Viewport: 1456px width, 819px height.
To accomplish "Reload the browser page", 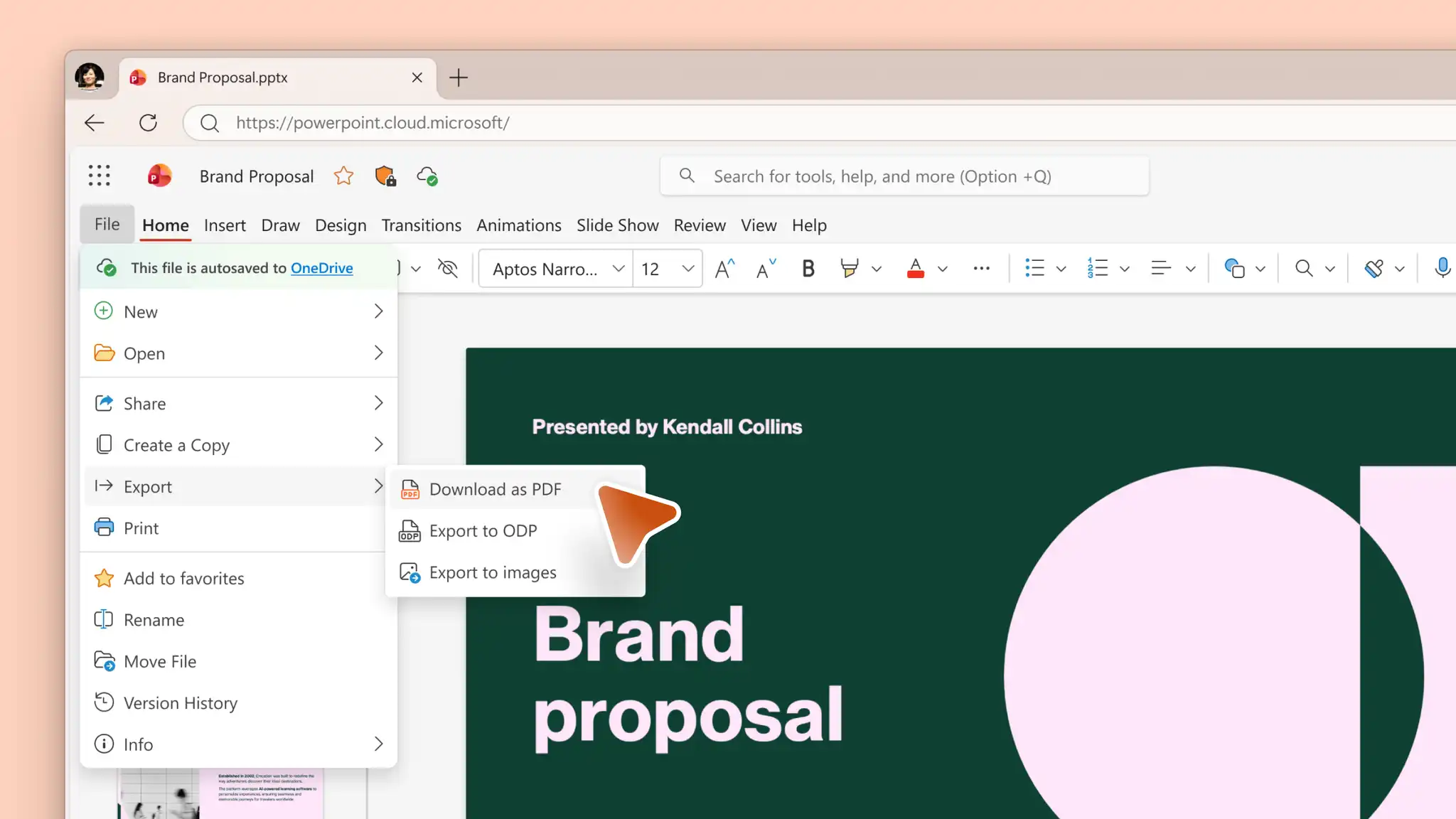I will click(148, 123).
